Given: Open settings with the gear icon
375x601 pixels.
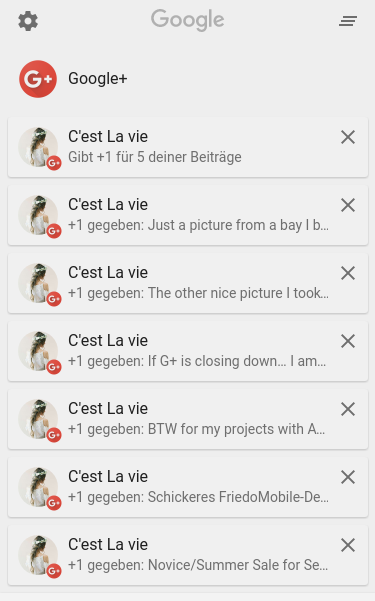Looking at the screenshot, I should click(x=28, y=21).
